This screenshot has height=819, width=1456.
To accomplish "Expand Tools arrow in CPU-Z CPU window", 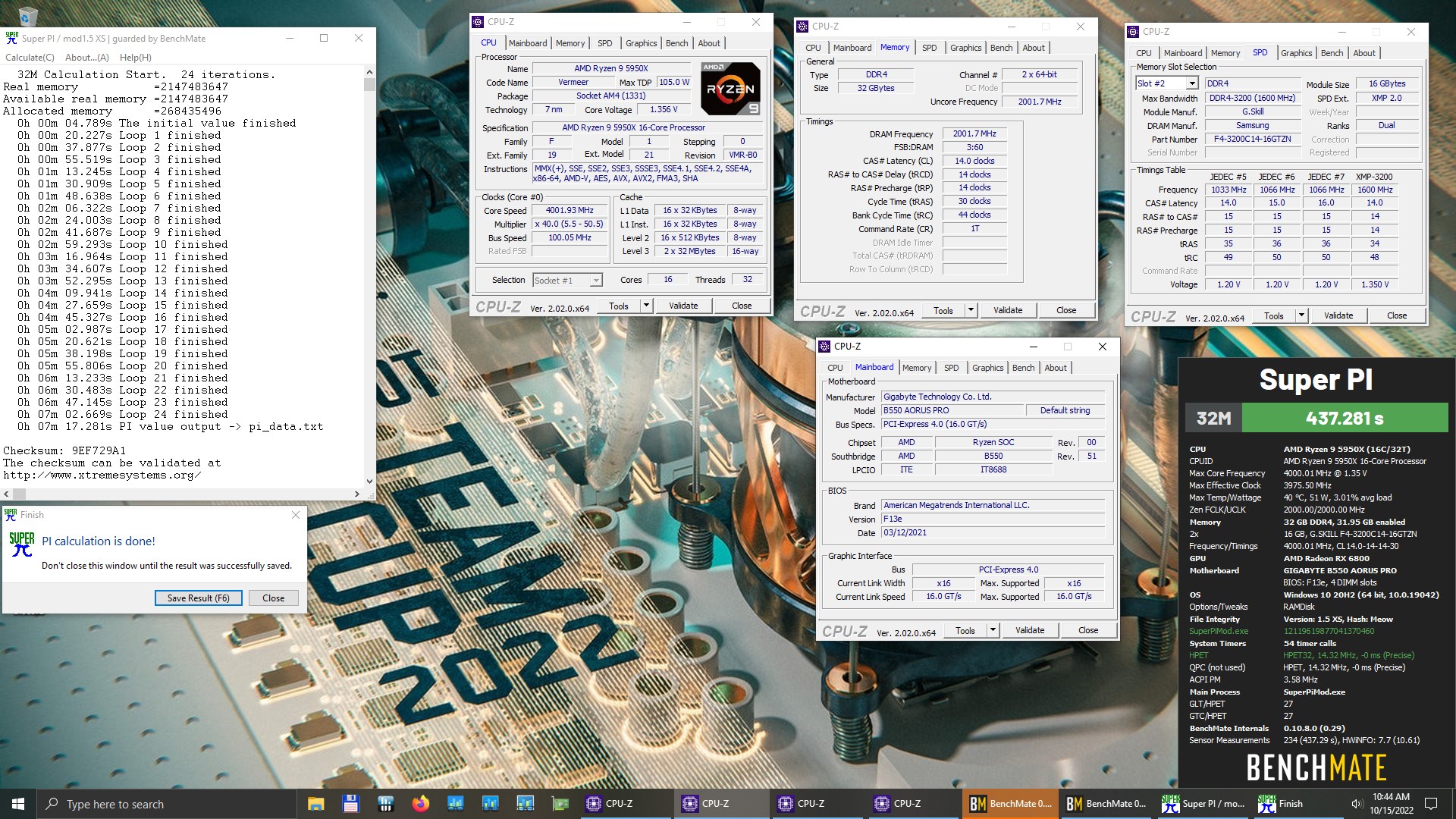I will coord(646,306).
